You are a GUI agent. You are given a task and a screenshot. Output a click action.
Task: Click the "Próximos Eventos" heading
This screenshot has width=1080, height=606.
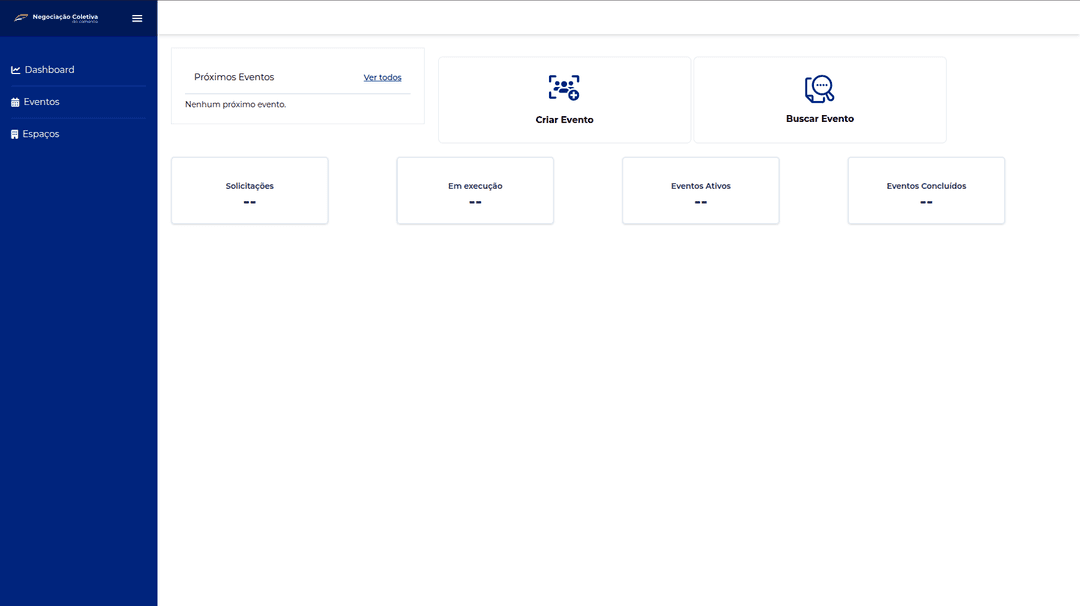(234, 77)
